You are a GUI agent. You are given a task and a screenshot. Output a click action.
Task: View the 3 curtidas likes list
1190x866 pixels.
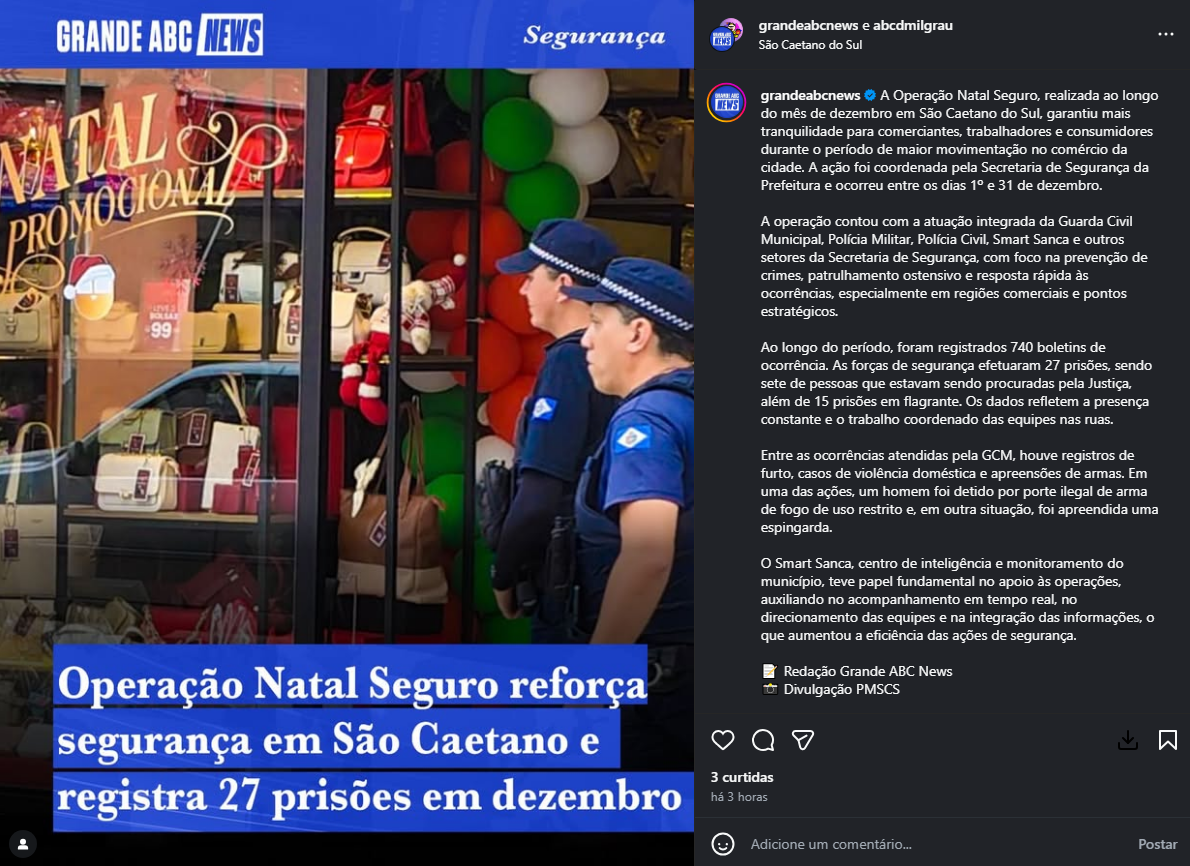point(741,777)
